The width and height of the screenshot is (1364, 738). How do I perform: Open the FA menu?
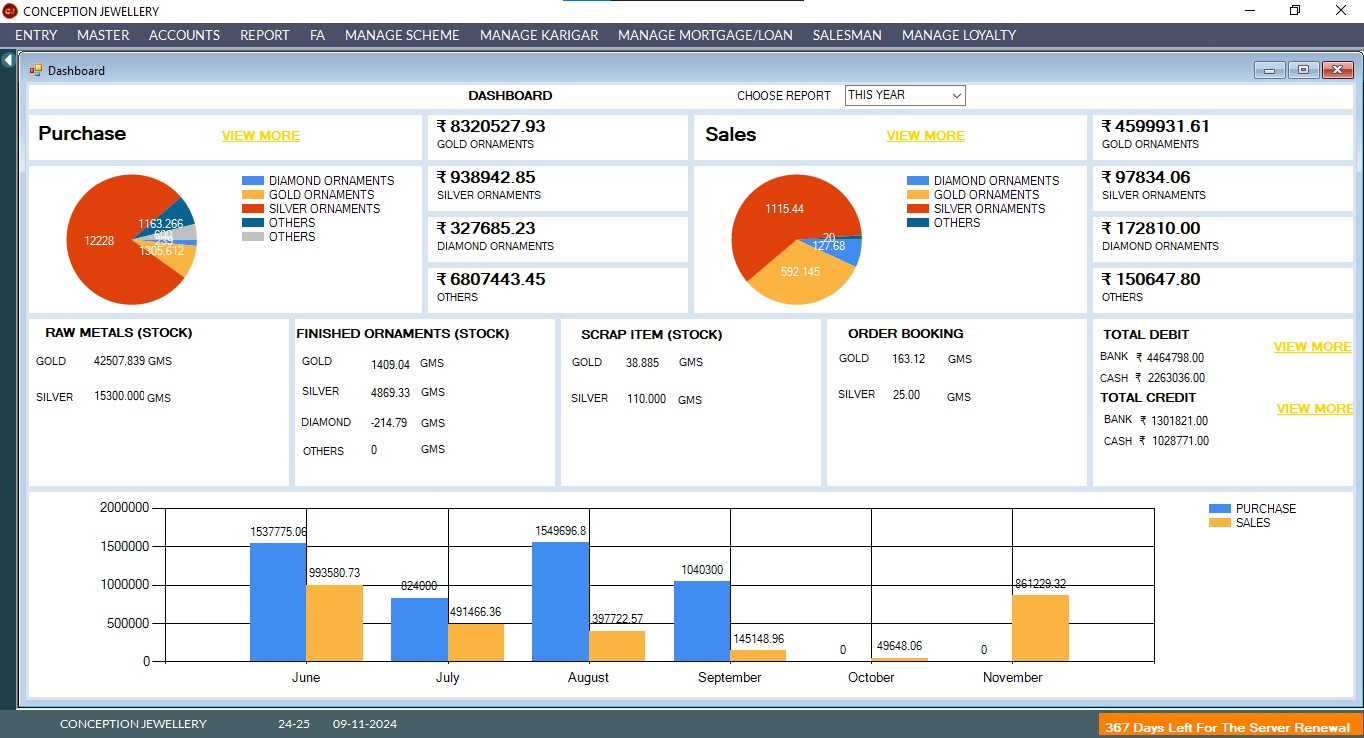click(x=317, y=35)
